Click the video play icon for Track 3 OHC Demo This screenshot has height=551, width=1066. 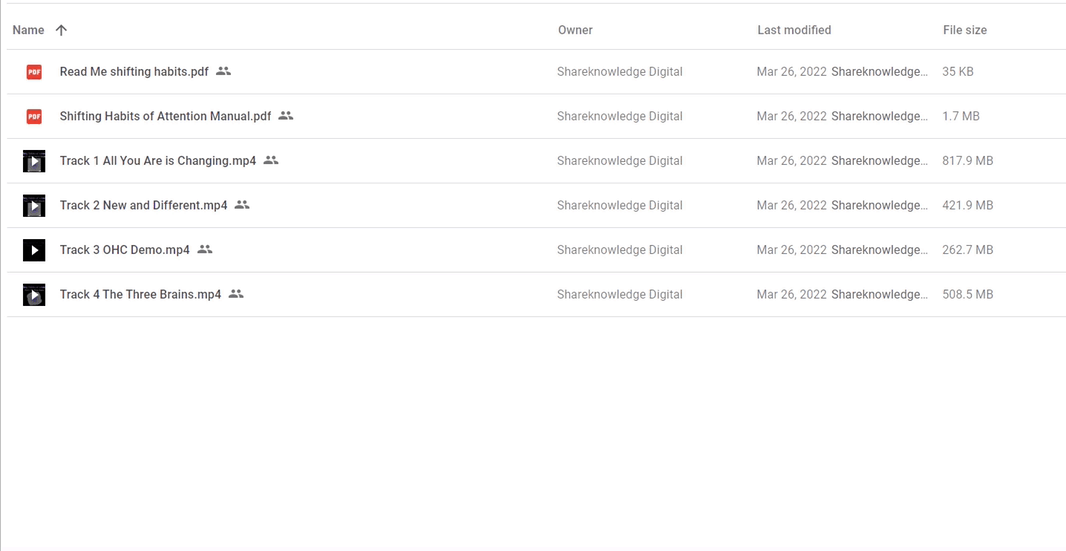(x=34, y=250)
